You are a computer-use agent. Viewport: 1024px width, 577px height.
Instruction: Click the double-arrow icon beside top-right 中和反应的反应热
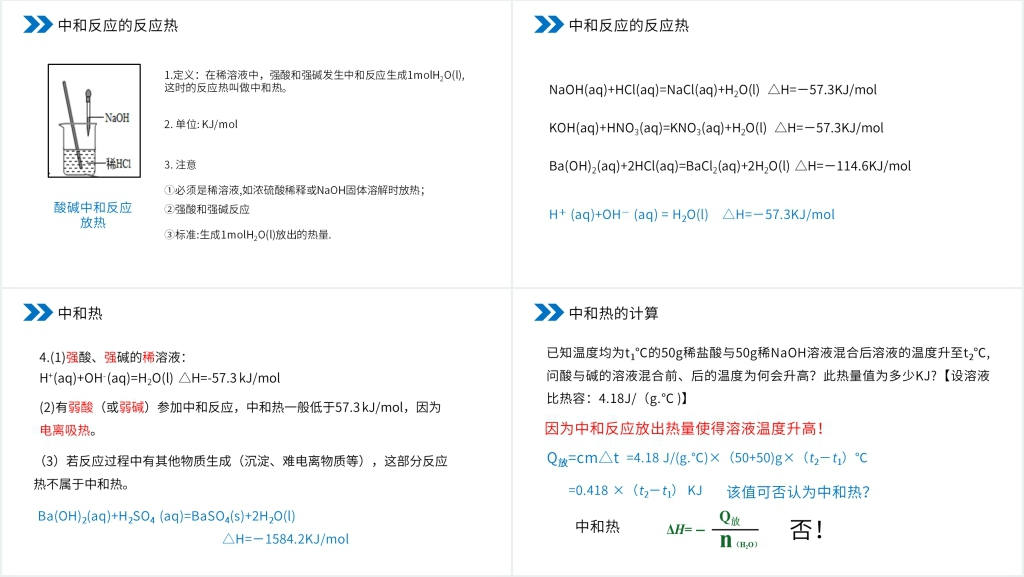tap(549, 25)
